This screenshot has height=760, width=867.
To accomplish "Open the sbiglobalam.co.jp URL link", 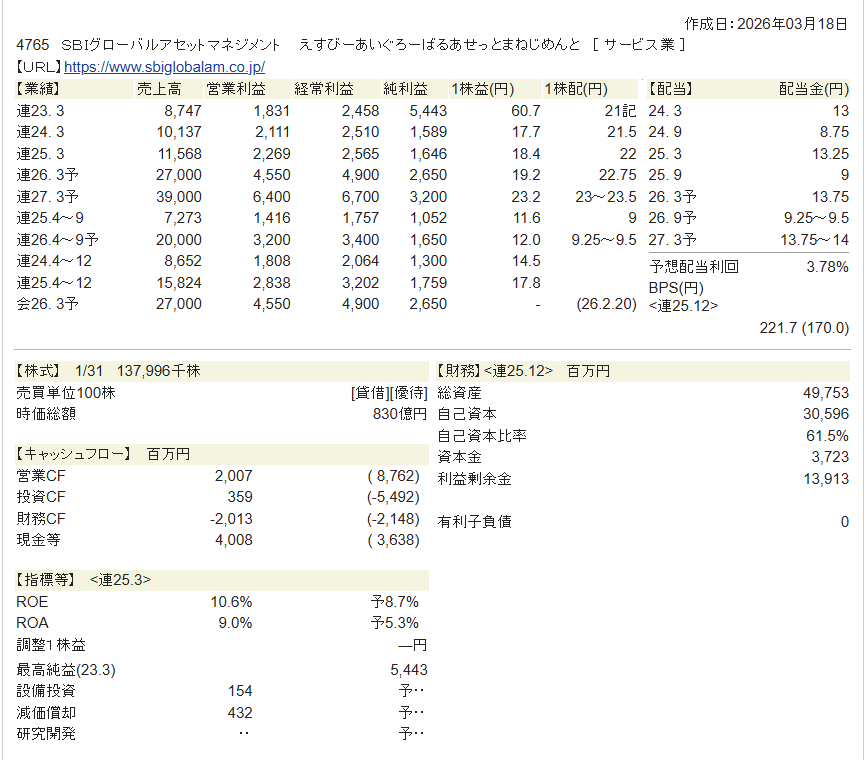I will [x=164, y=67].
